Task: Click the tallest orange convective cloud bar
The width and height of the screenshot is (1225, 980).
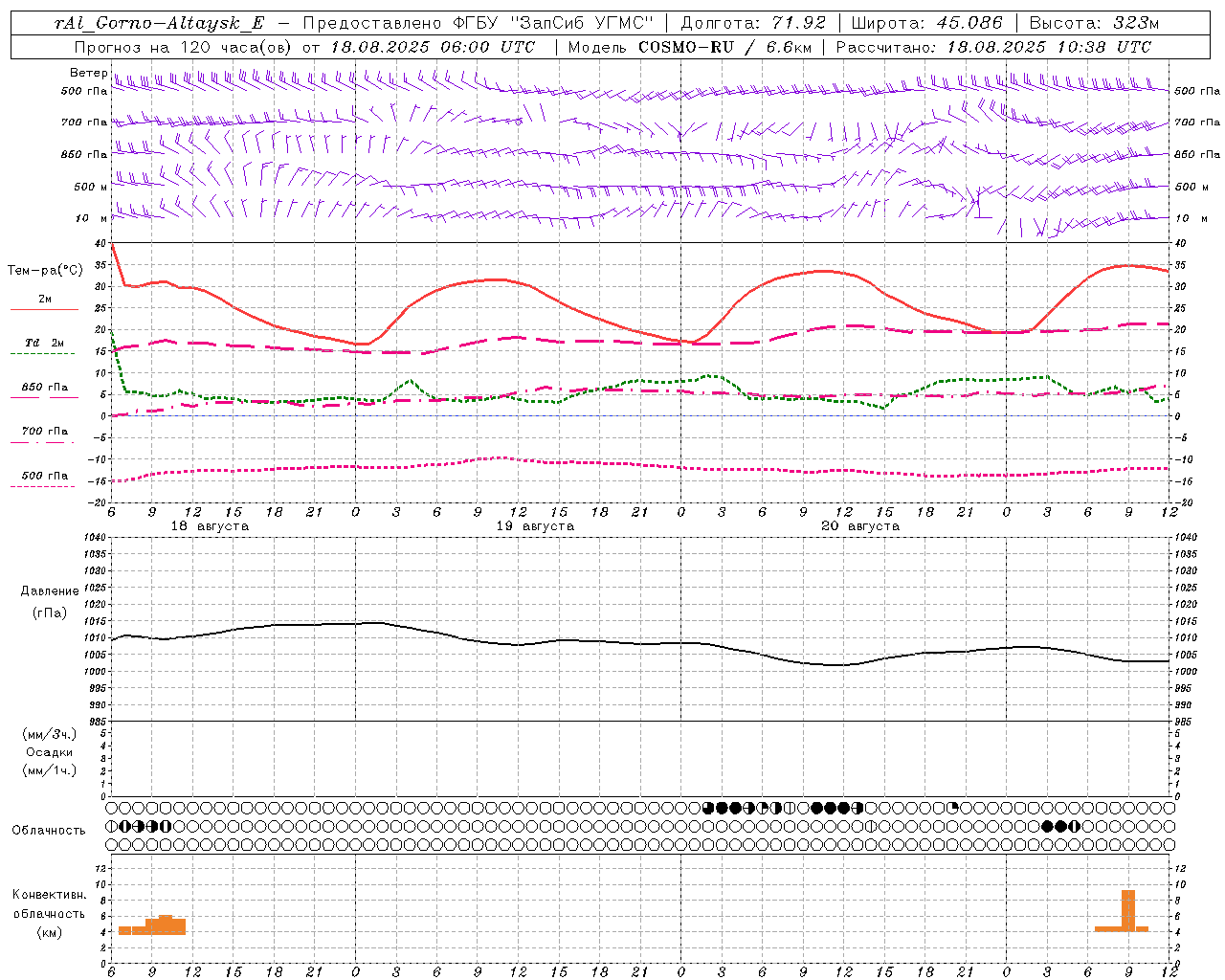Action: click(x=1128, y=910)
